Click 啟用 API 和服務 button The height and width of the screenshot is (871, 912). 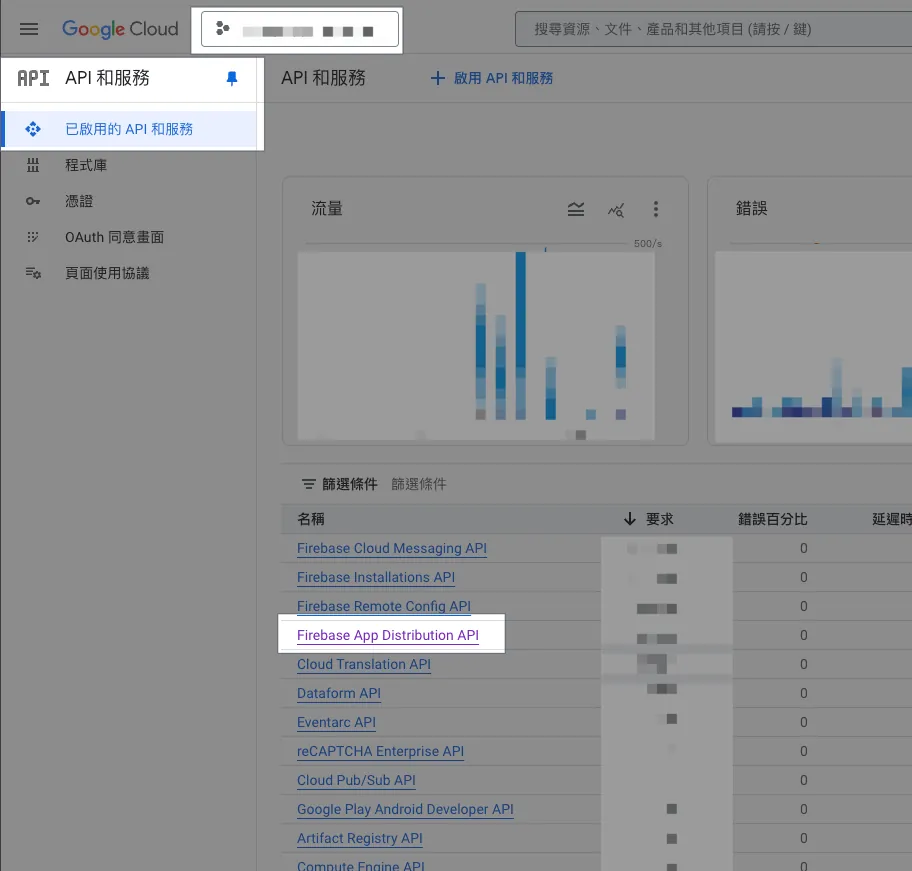[492, 78]
